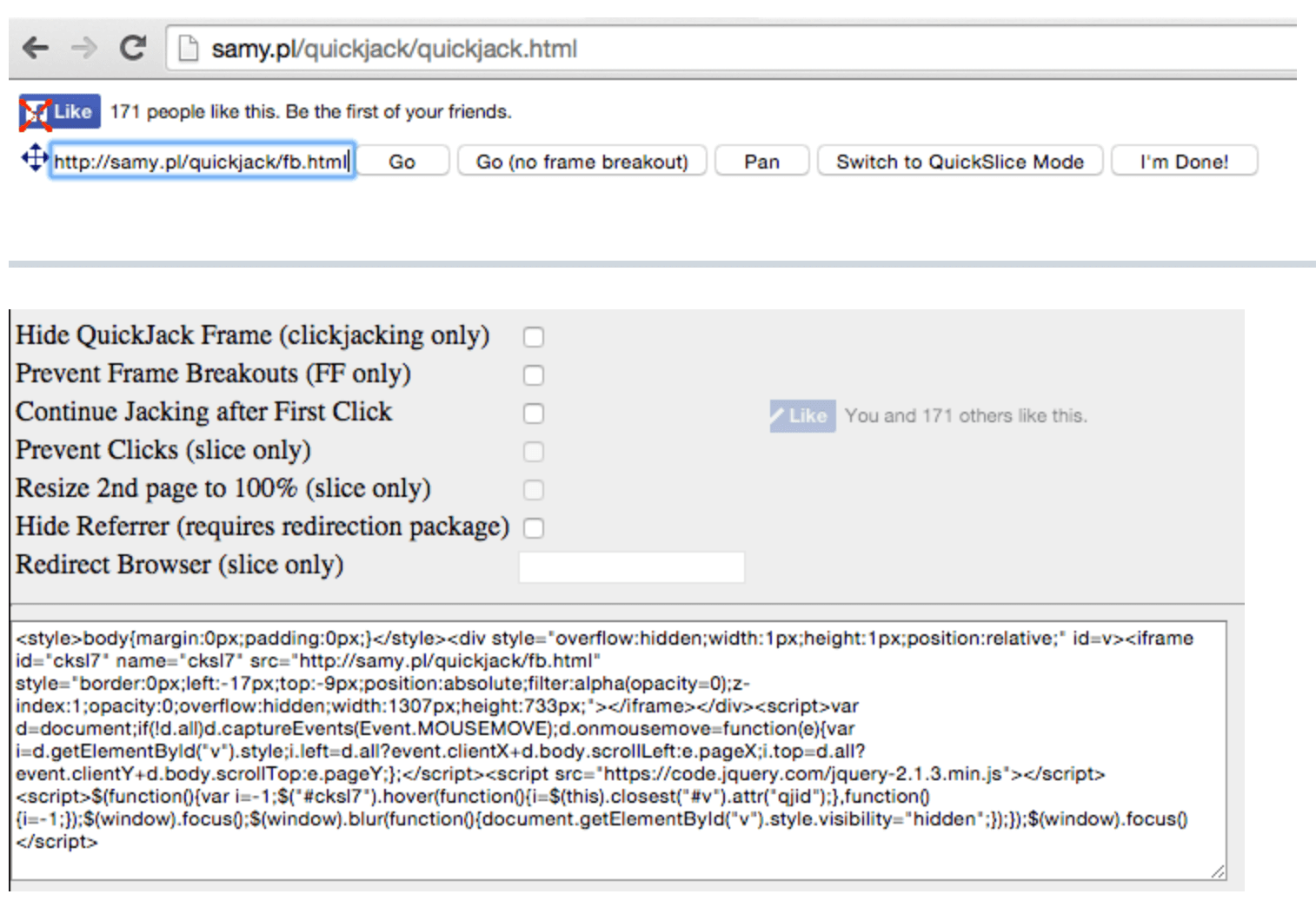1316x914 pixels.
Task: Enable the Hide Referrer checkbox
Action: [x=534, y=528]
